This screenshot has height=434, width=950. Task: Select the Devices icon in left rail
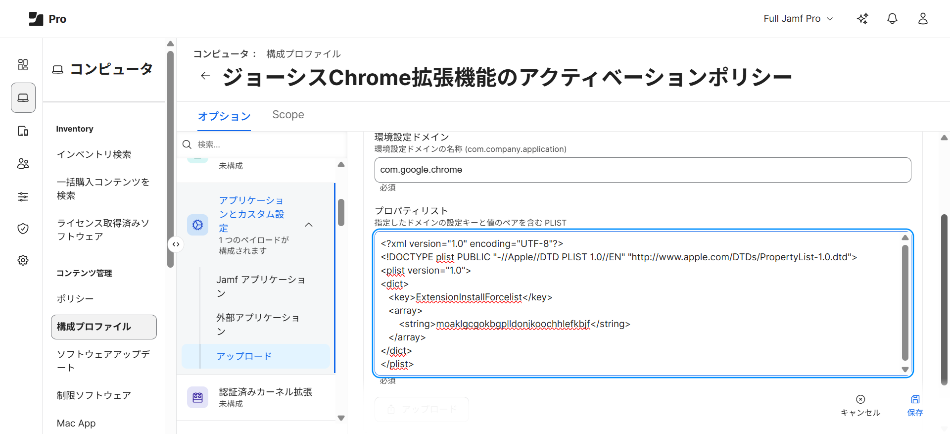tap(22, 131)
